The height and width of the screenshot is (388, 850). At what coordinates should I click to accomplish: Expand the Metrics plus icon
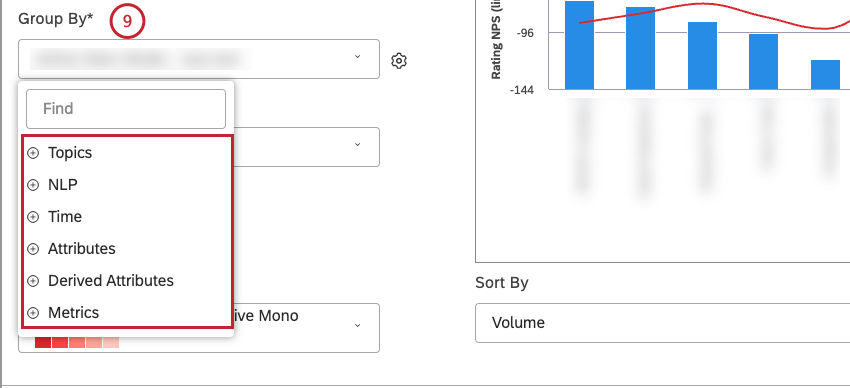[x=33, y=313]
